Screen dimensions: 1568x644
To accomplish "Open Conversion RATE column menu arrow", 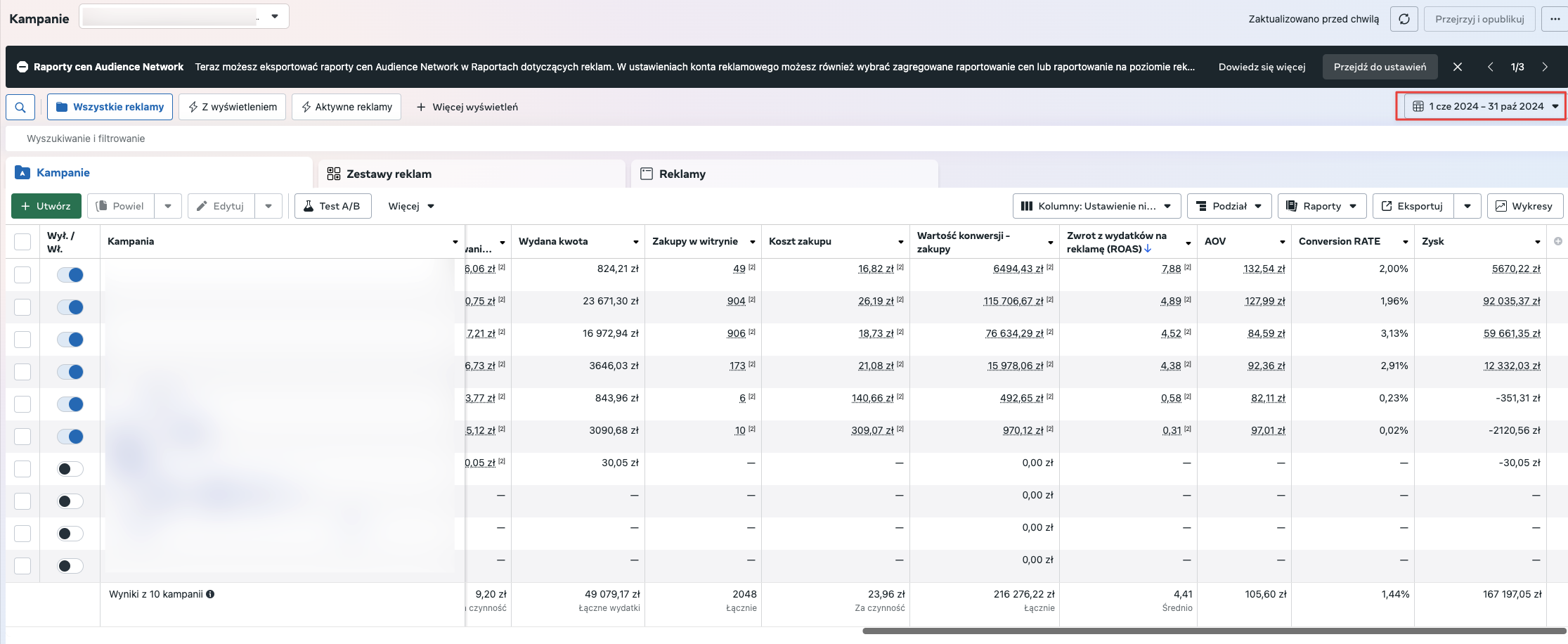I will 1406,242.
